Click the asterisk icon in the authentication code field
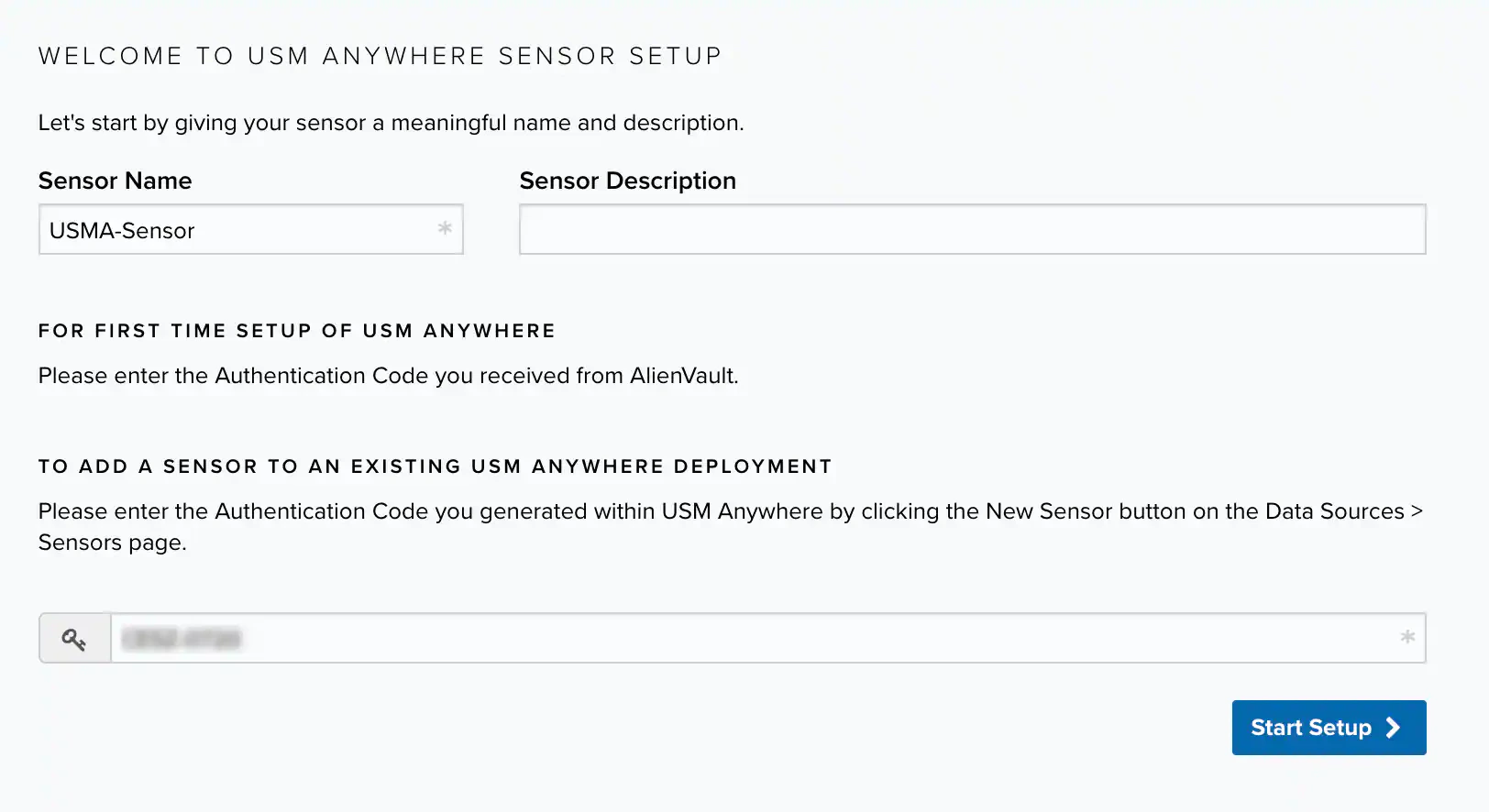 pyautogui.click(x=1407, y=637)
